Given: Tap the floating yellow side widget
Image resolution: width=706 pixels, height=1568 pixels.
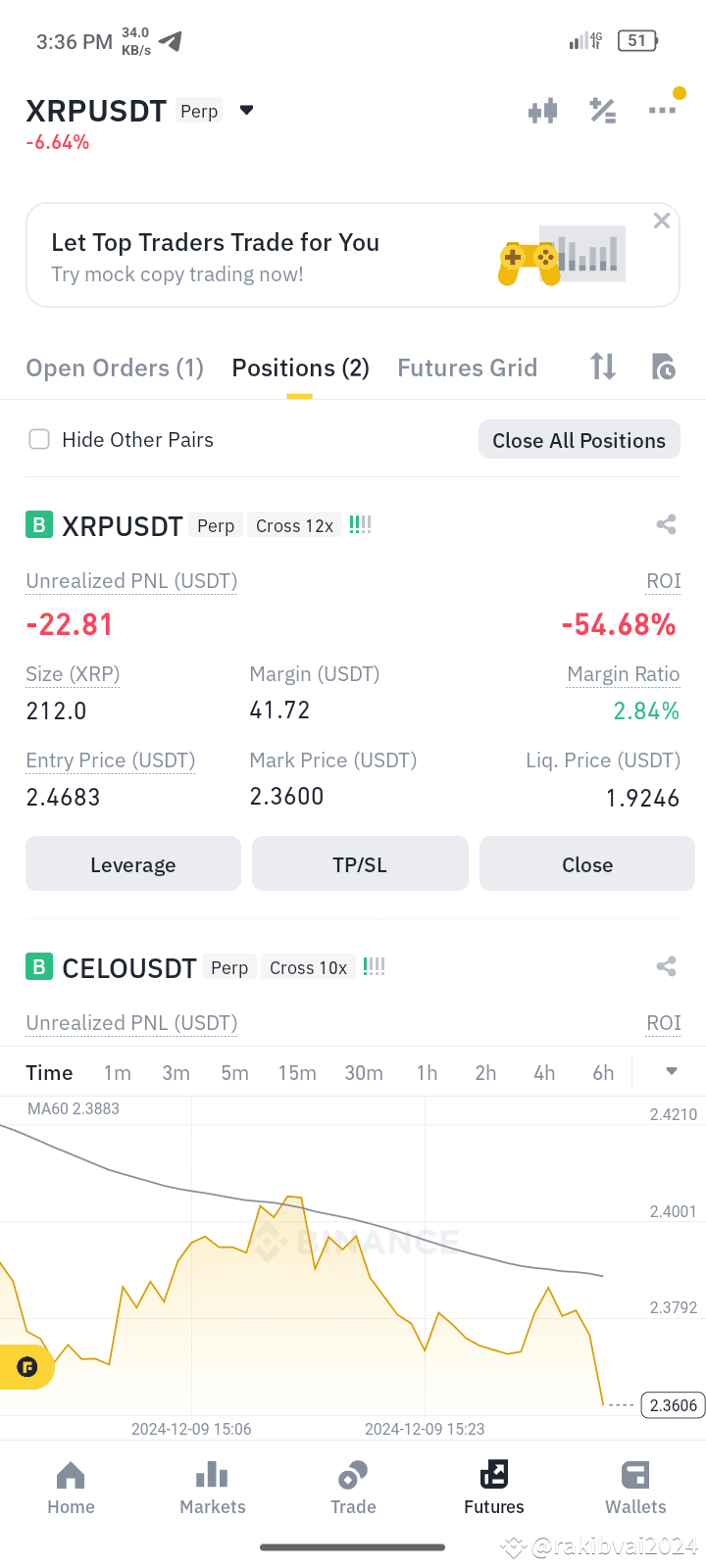Looking at the screenshot, I should pyautogui.click(x=26, y=1366).
